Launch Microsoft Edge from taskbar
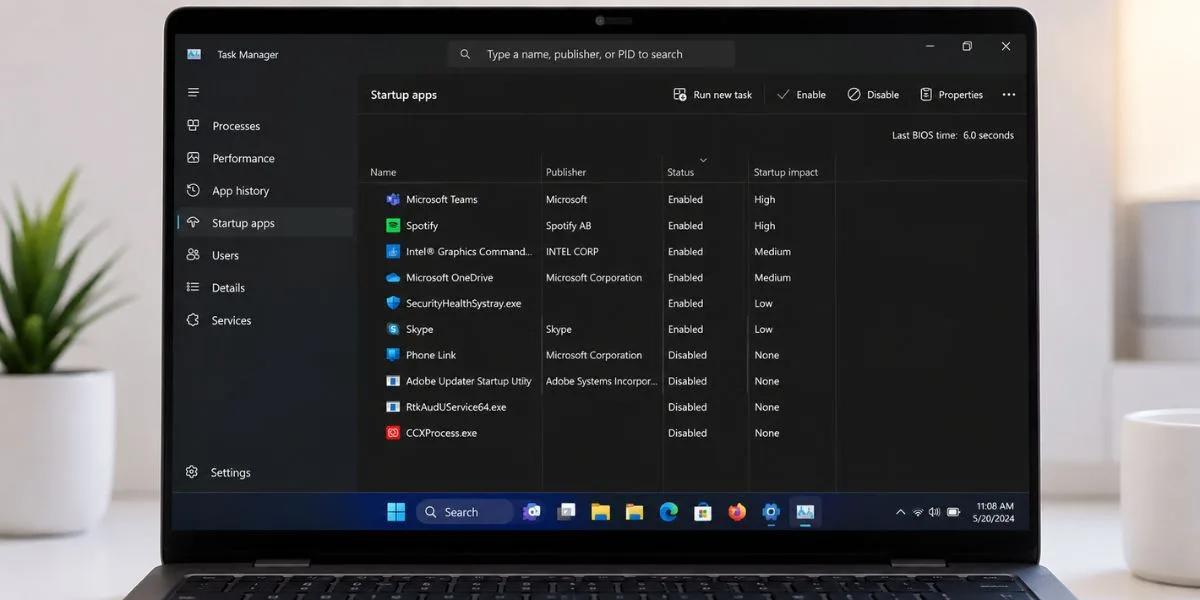 tap(669, 512)
